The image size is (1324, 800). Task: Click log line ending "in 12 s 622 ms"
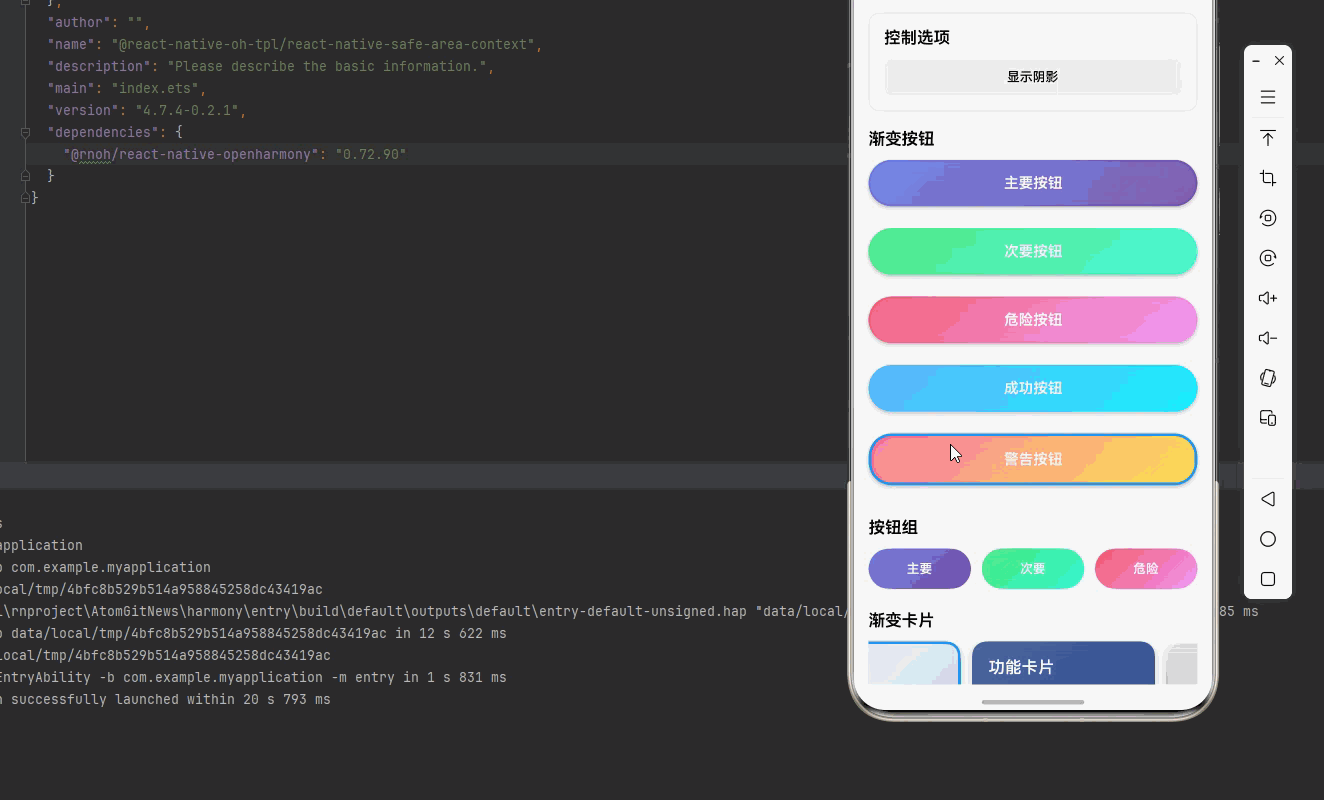point(253,633)
